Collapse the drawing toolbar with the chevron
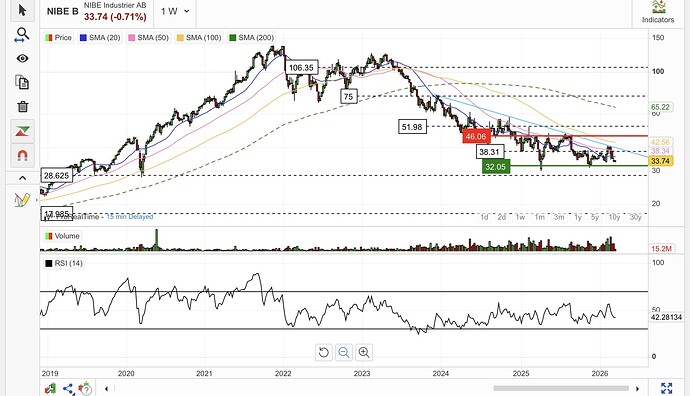This screenshot has width=690, height=396. [x=22, y=178]
